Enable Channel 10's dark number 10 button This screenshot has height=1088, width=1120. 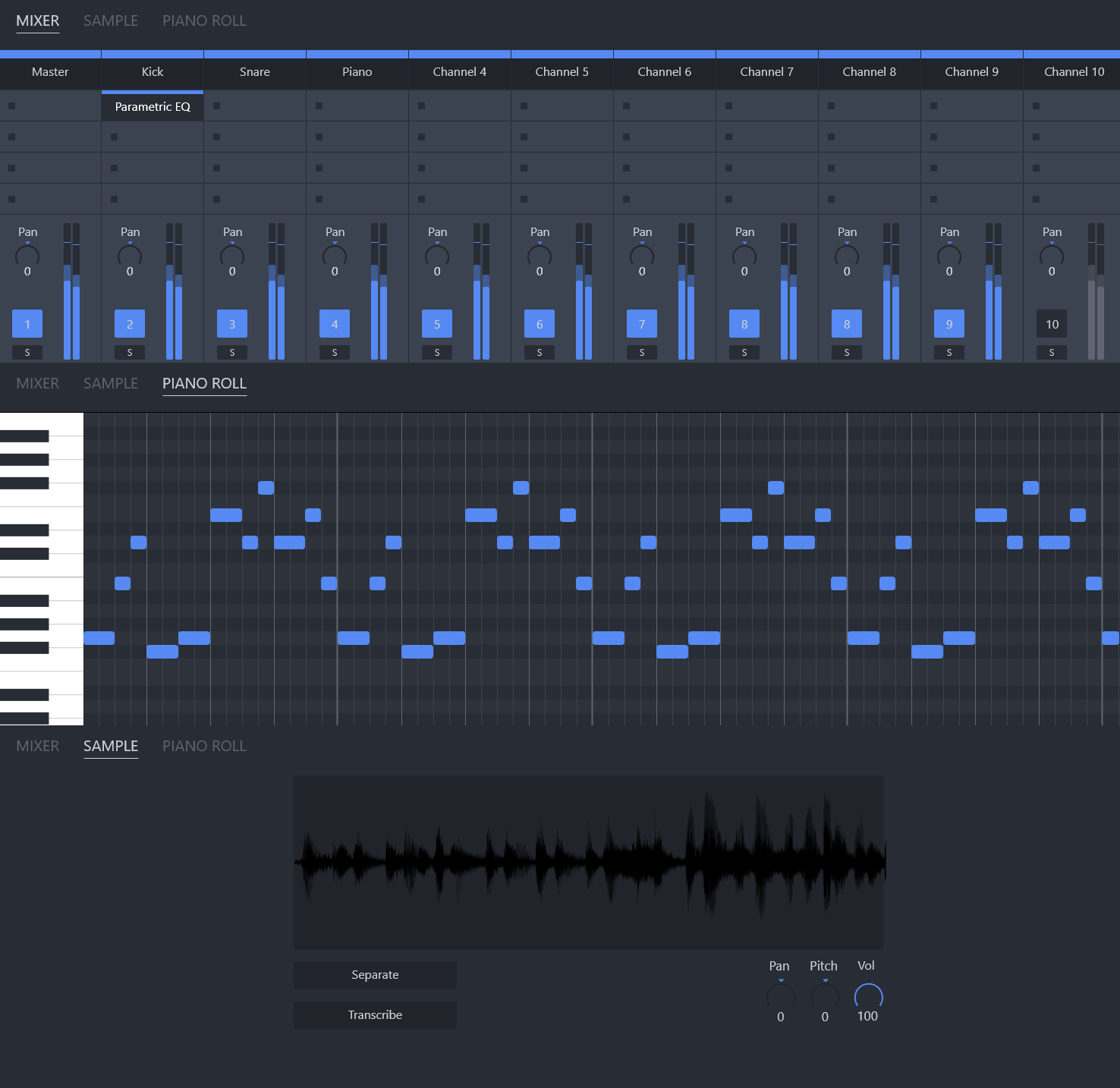pyautogui.click(x=1052, y=324)
